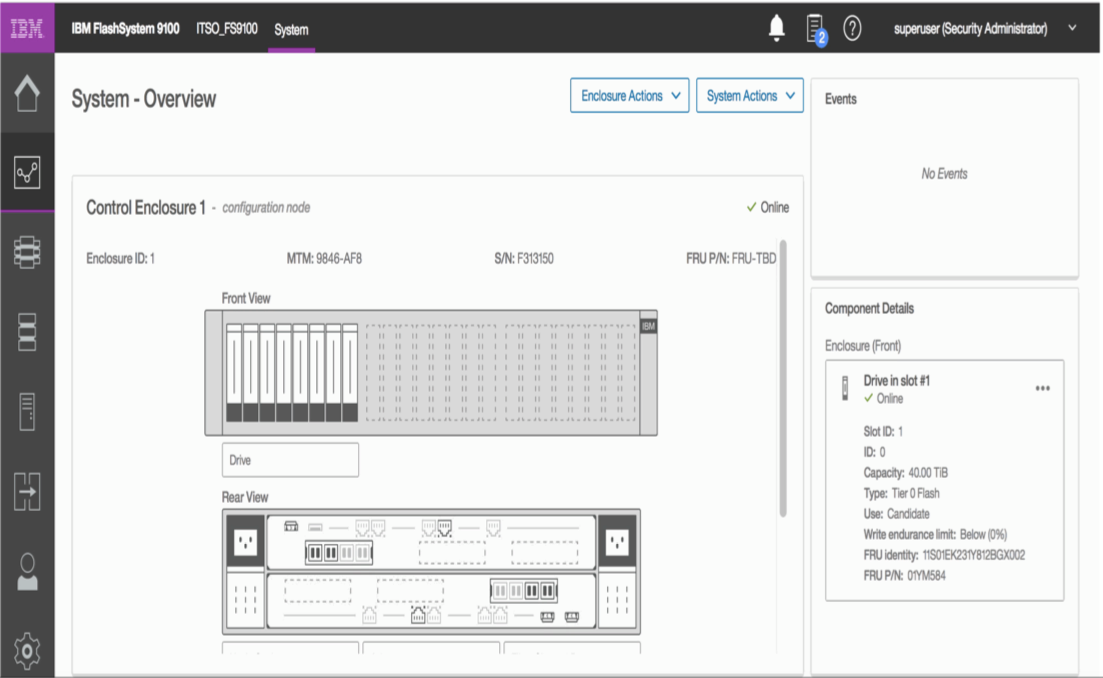
Task: Select lower canister adapter card ports
Action: point(523,591)
